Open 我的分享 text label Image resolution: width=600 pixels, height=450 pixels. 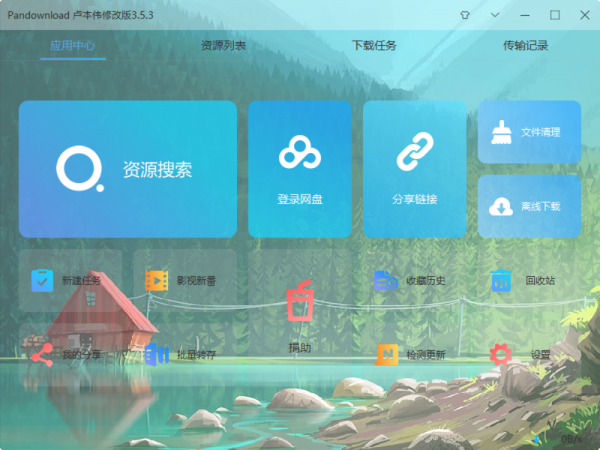[82, 355]
